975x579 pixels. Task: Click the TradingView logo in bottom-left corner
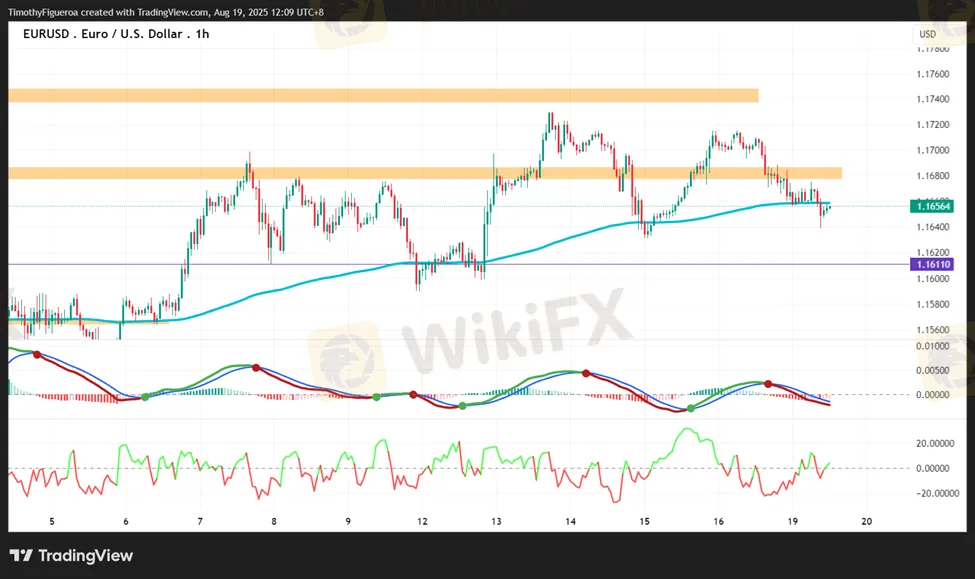tap(71, 556)
